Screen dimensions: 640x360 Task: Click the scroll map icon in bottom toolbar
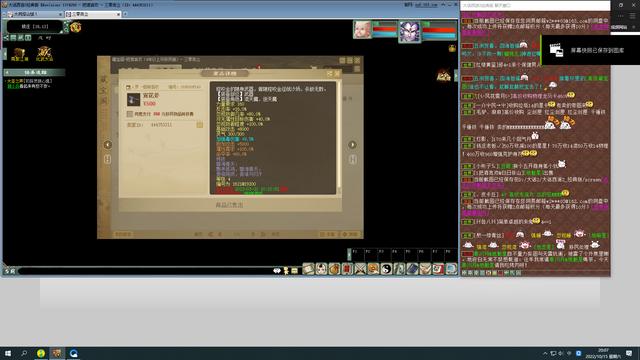tap(308, 269)
